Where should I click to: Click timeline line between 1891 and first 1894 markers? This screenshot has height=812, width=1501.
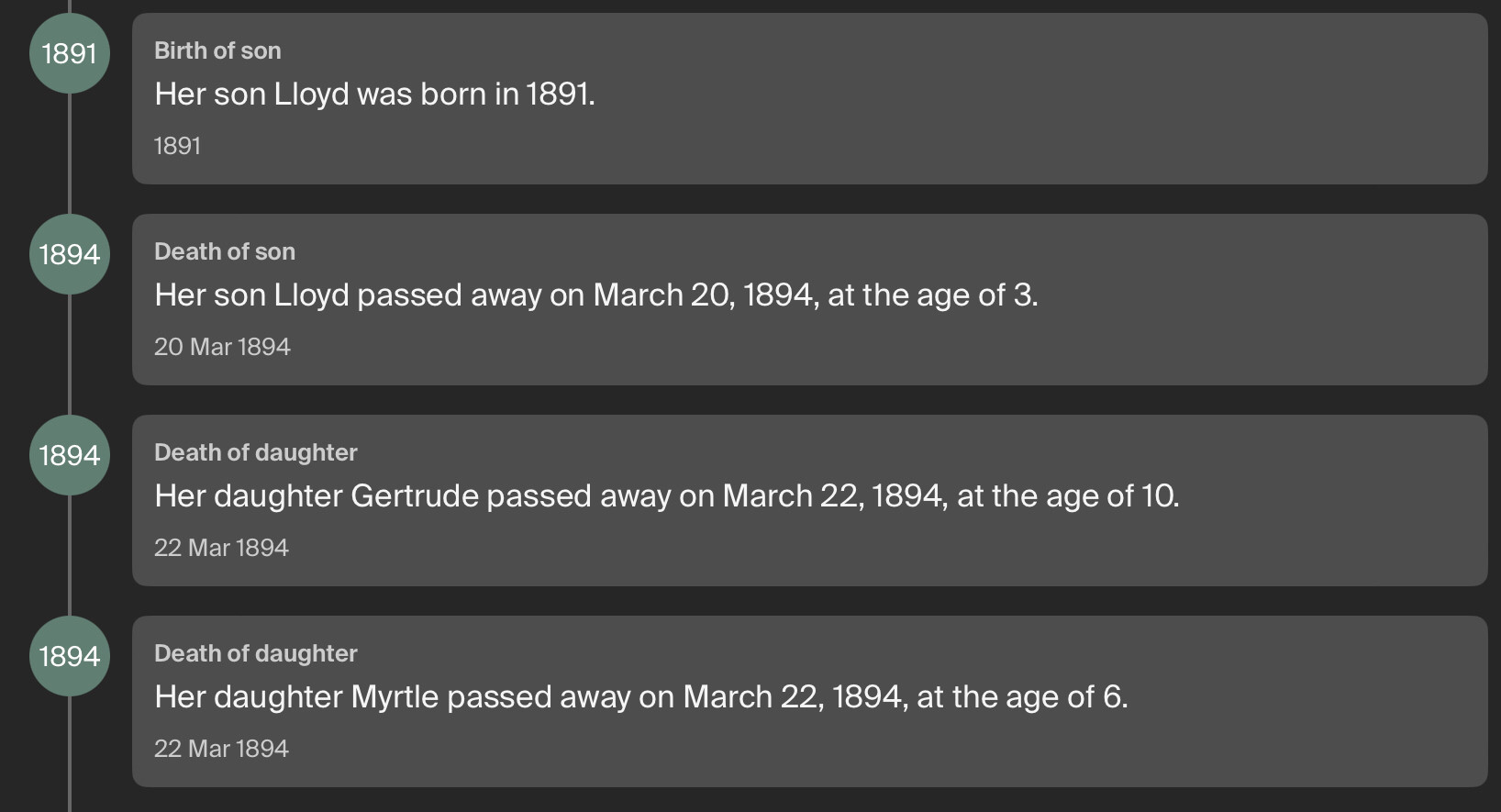pos(70,153)
